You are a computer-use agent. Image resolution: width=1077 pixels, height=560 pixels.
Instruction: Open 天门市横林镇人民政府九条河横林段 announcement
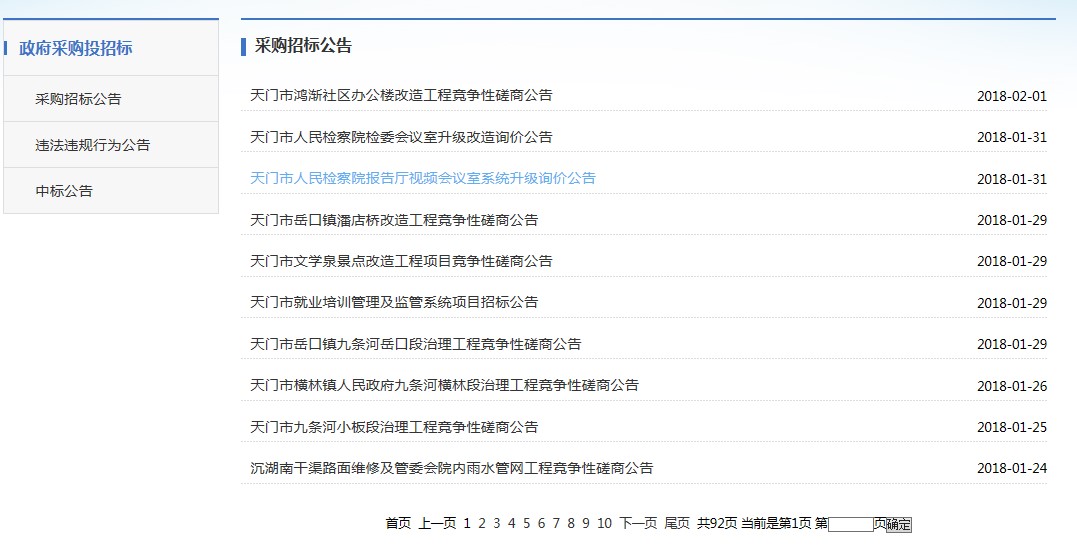click(x=444, y=385)
